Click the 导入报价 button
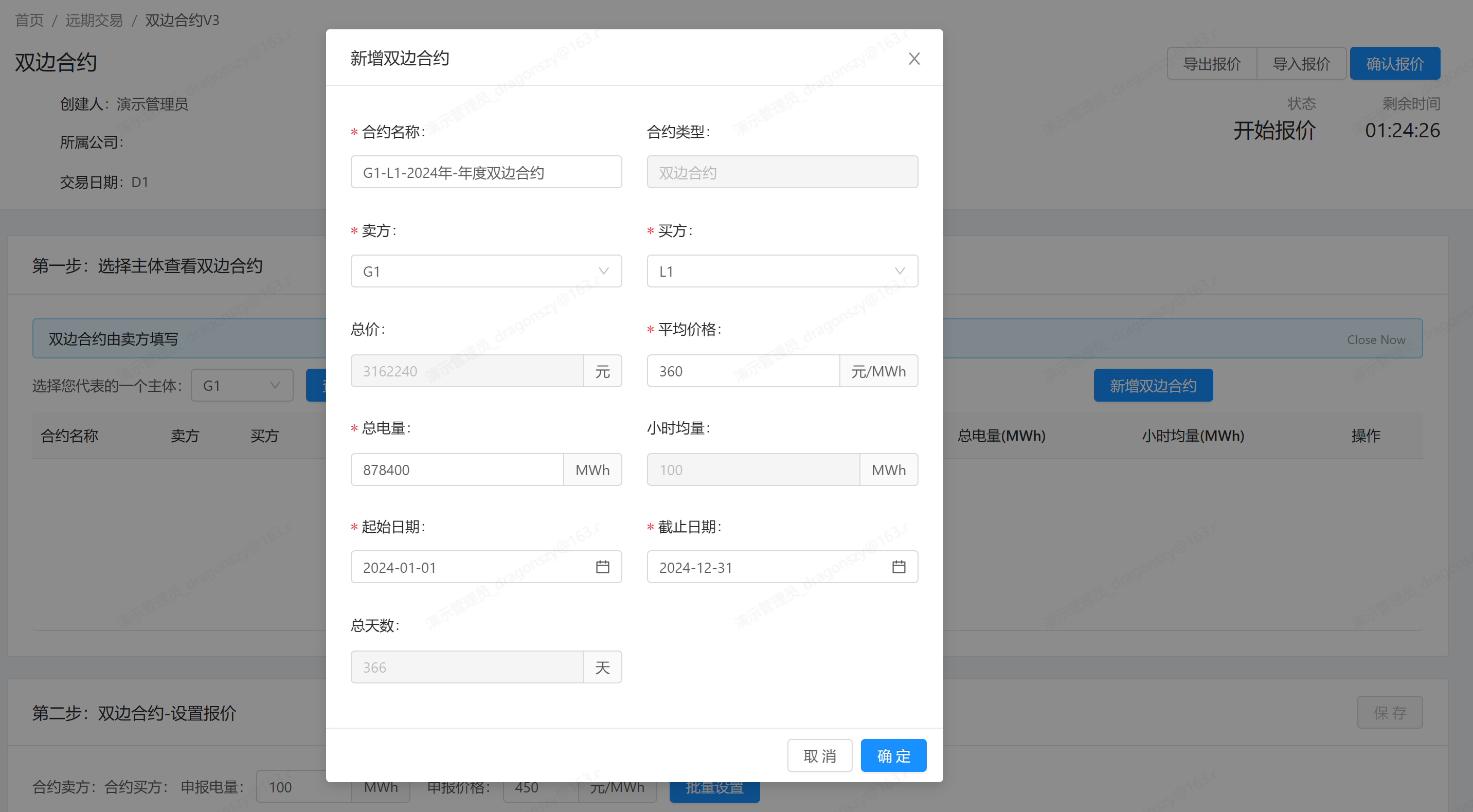Screen dimensions: 1473x812 tap(1301, 63)
